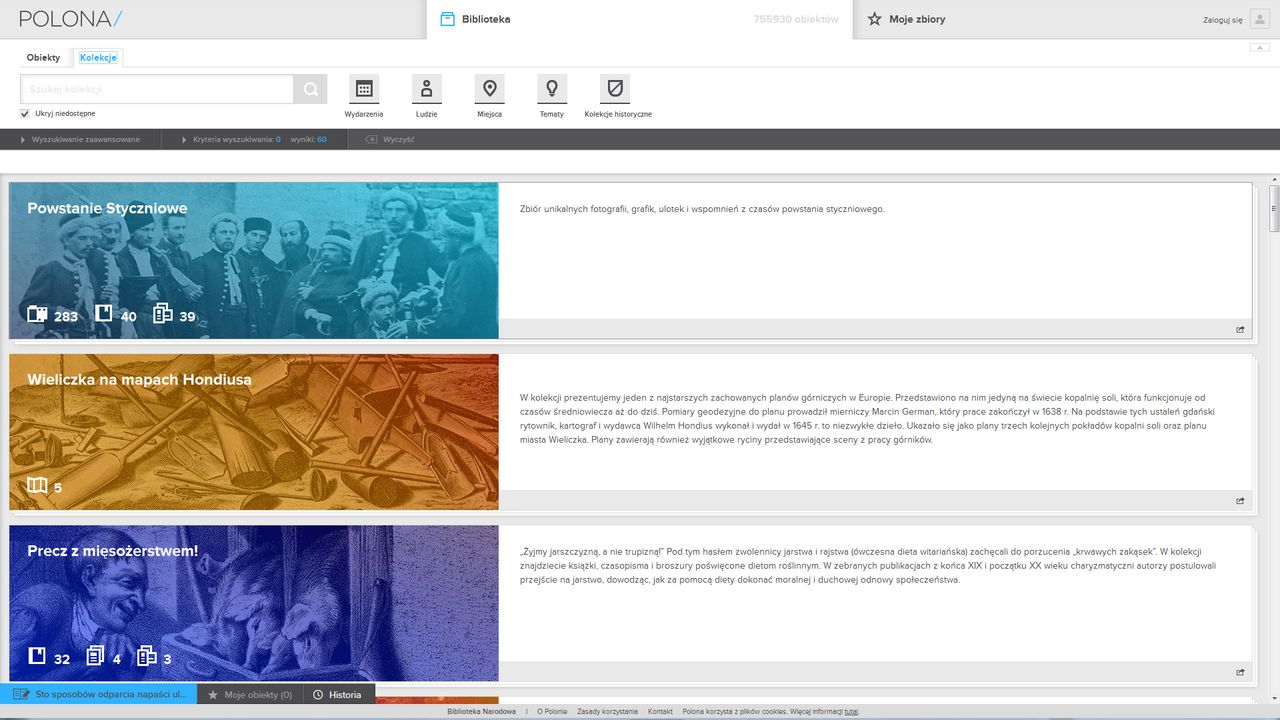Screen dimensions: 1280x720
Task: Share the Powstanie Styczniowe collection
Action: tap(1240, 329)
